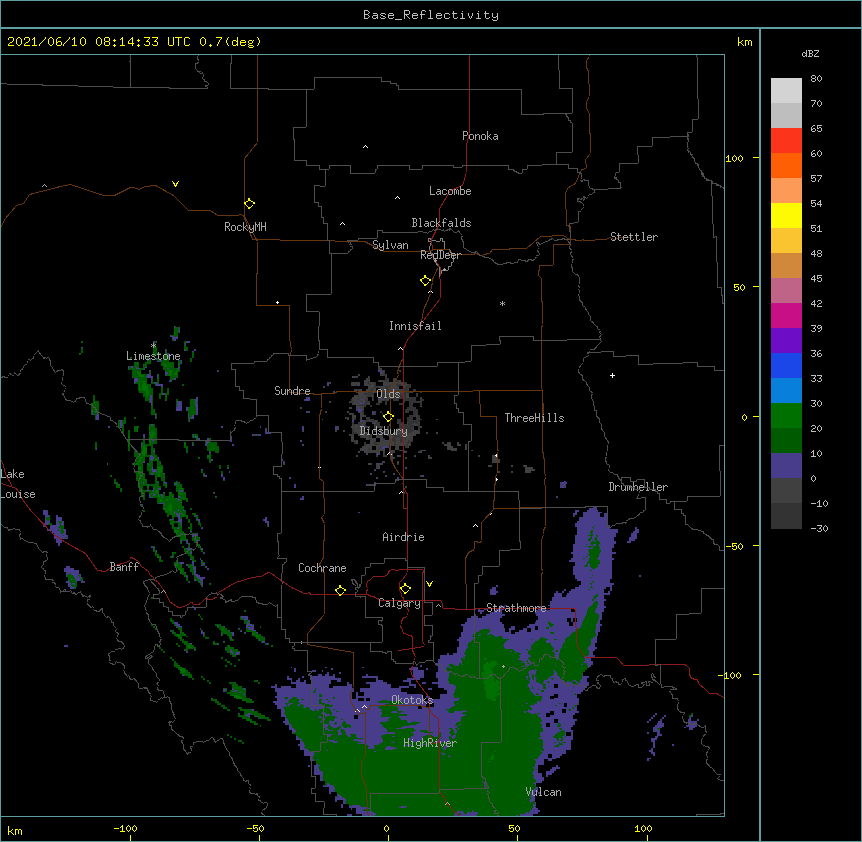Click the Cochrane city label

pyautogui.click(x=322, y=568)
